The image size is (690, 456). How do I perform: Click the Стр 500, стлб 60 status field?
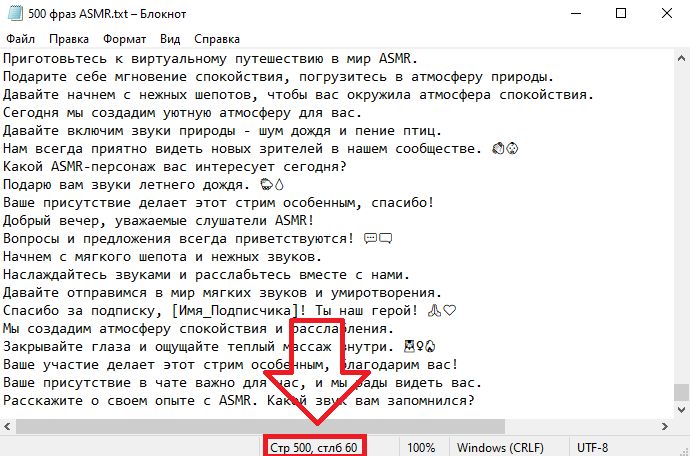[314, 448]
